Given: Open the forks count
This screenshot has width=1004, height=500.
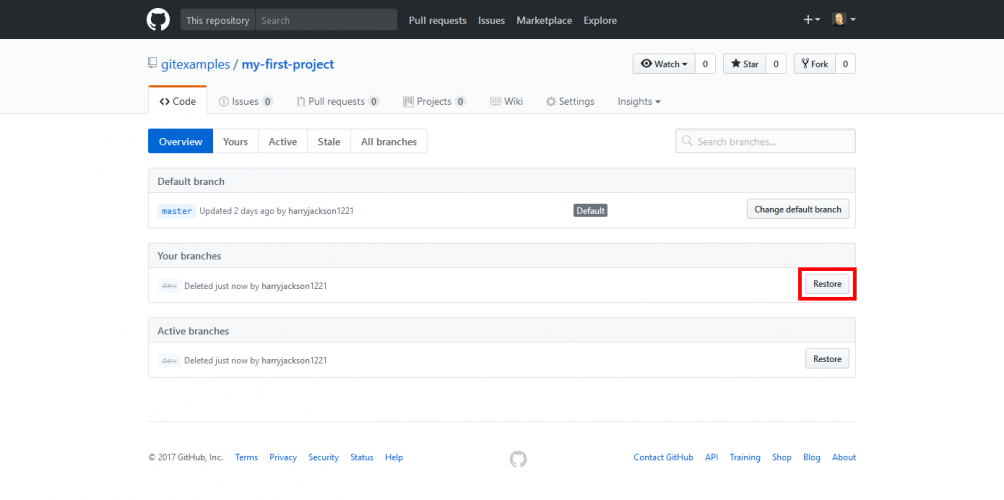Looking at the screenshot, I should (845, 64).
